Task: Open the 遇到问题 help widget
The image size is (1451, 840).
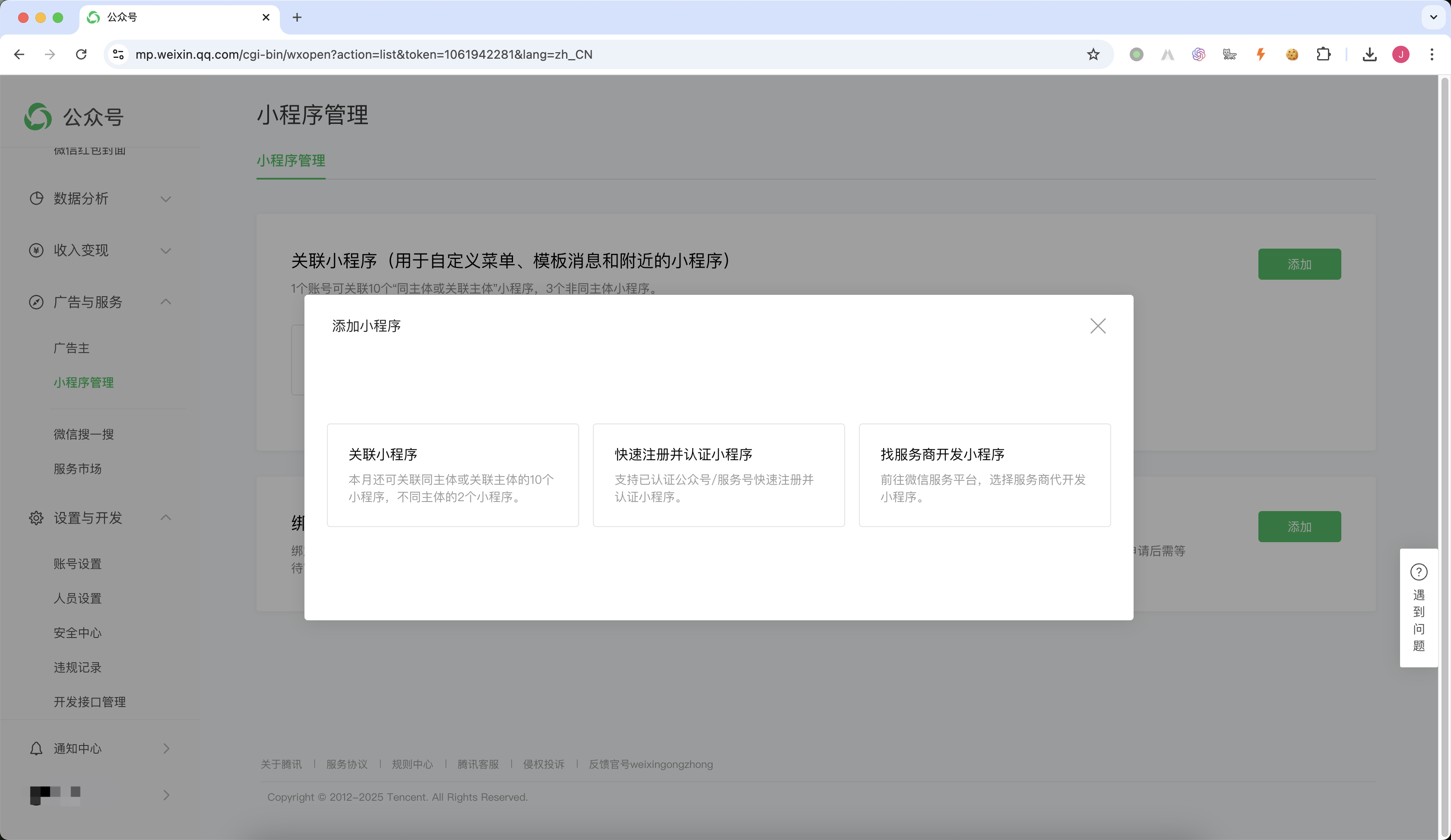Action: click(x=1419, y=608)
